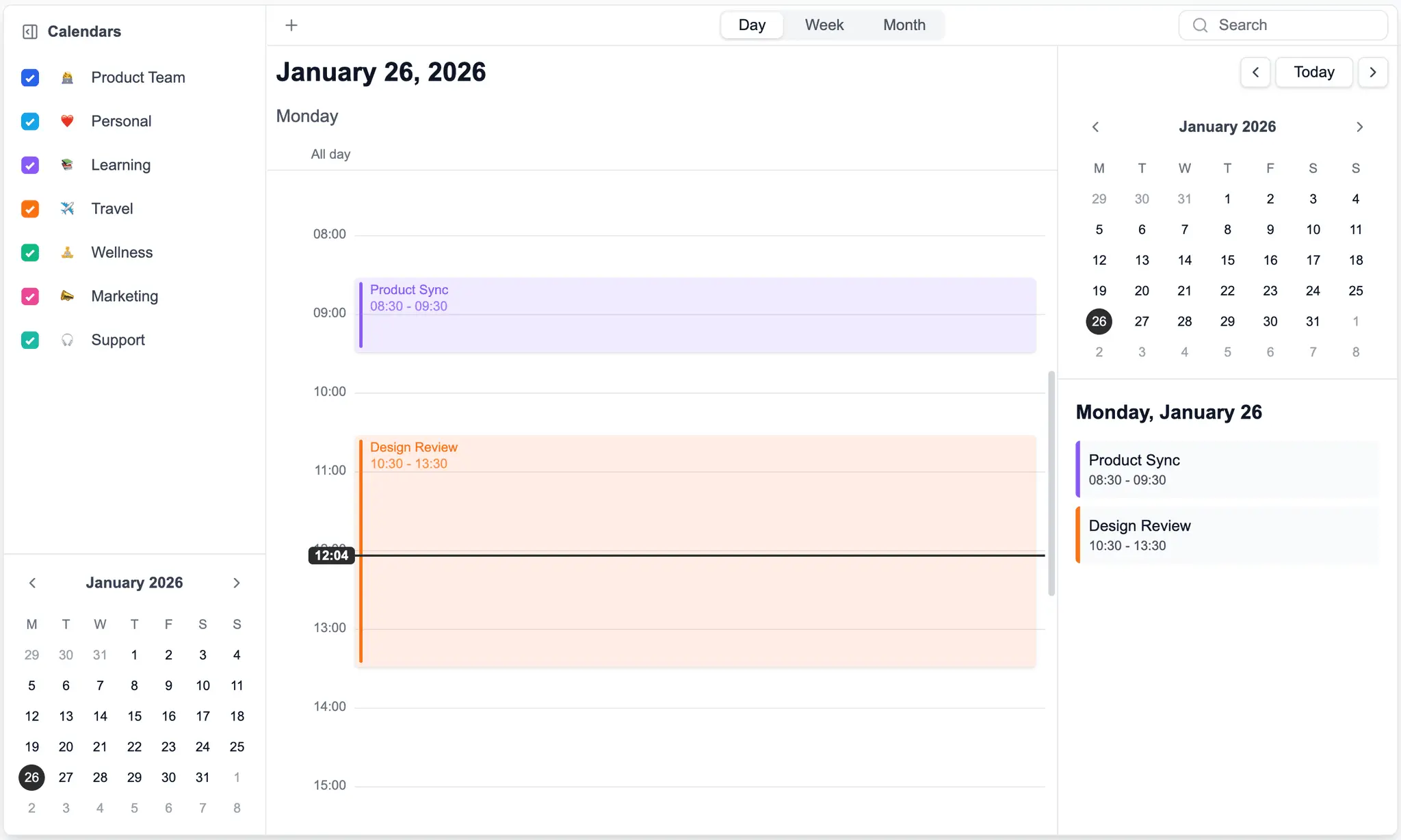The height and width of the screenshot is (840, 1401).
Task: Click the Calendars sidebar heading
Action: coord(84,31)
